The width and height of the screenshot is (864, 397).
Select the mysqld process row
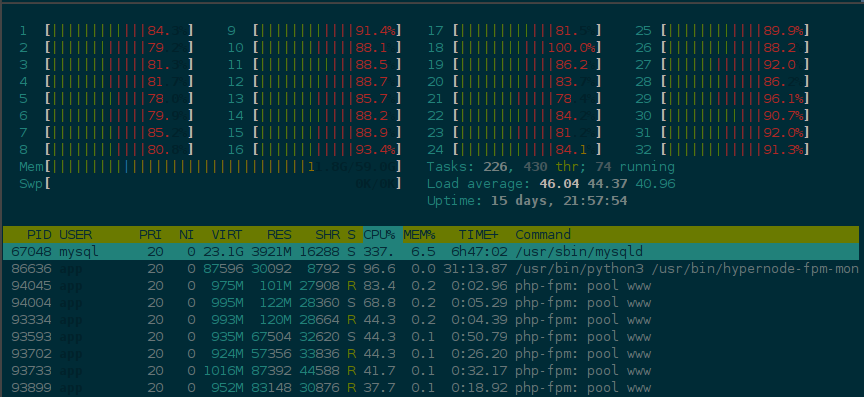tap(431, 252)
